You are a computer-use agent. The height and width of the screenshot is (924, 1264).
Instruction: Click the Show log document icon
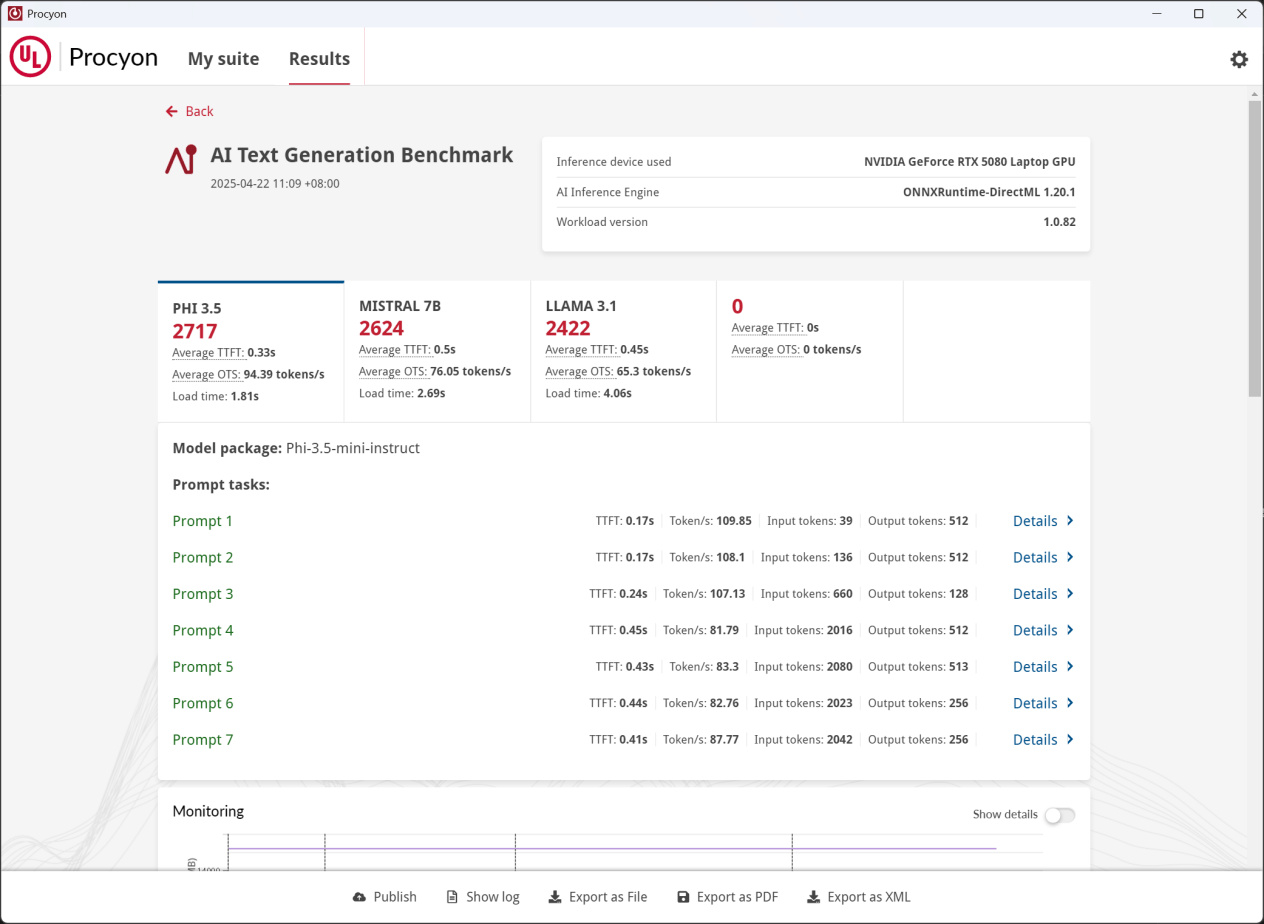[x=452, y=897]
